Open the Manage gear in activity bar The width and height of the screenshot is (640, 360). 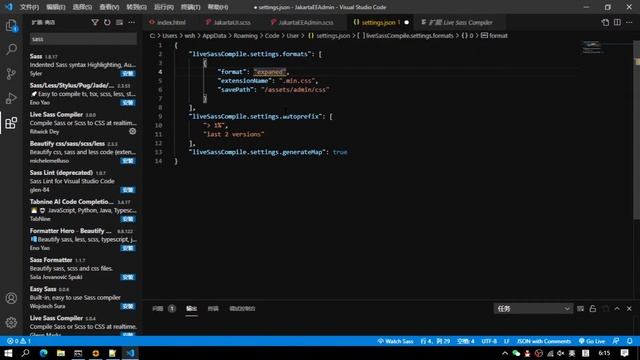(11, 322)
